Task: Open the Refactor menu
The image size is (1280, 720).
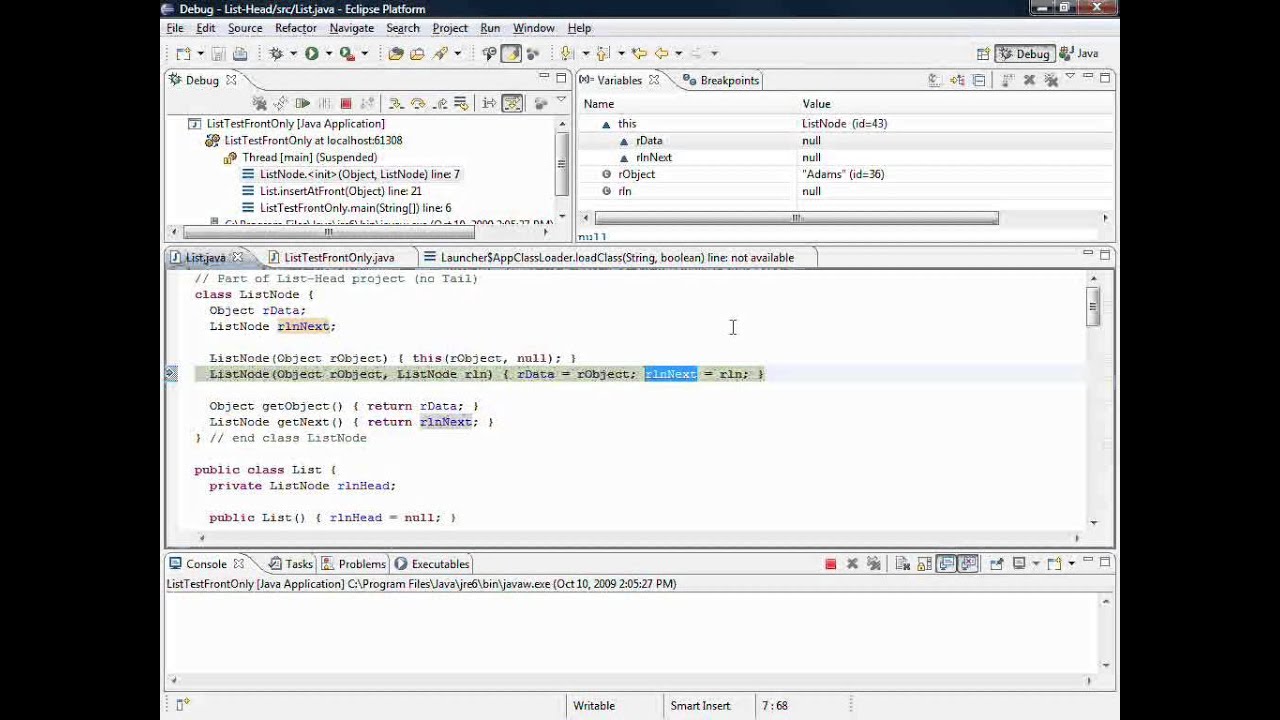Action: coord(296,28)
